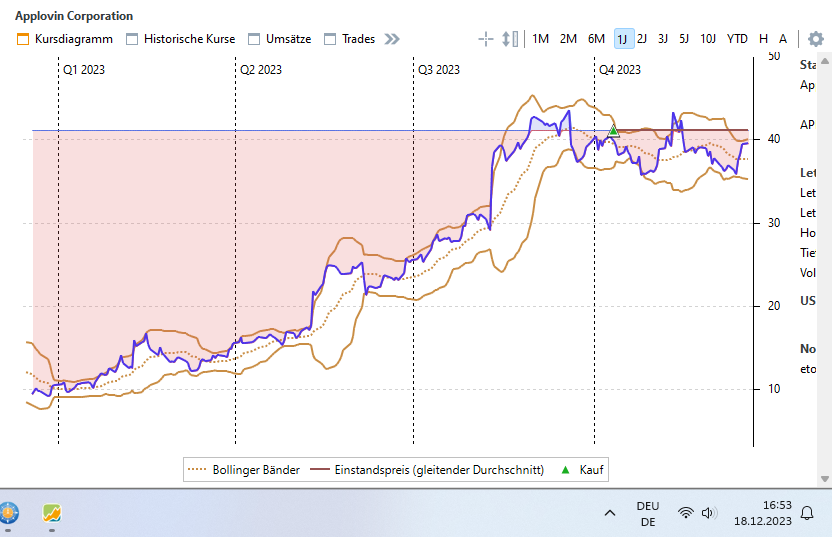The height and width of the screenshot is (537, 832).
Task: Click the Q1 2023 quarter label
Action: pyautogui.click(x=84, y=70)
